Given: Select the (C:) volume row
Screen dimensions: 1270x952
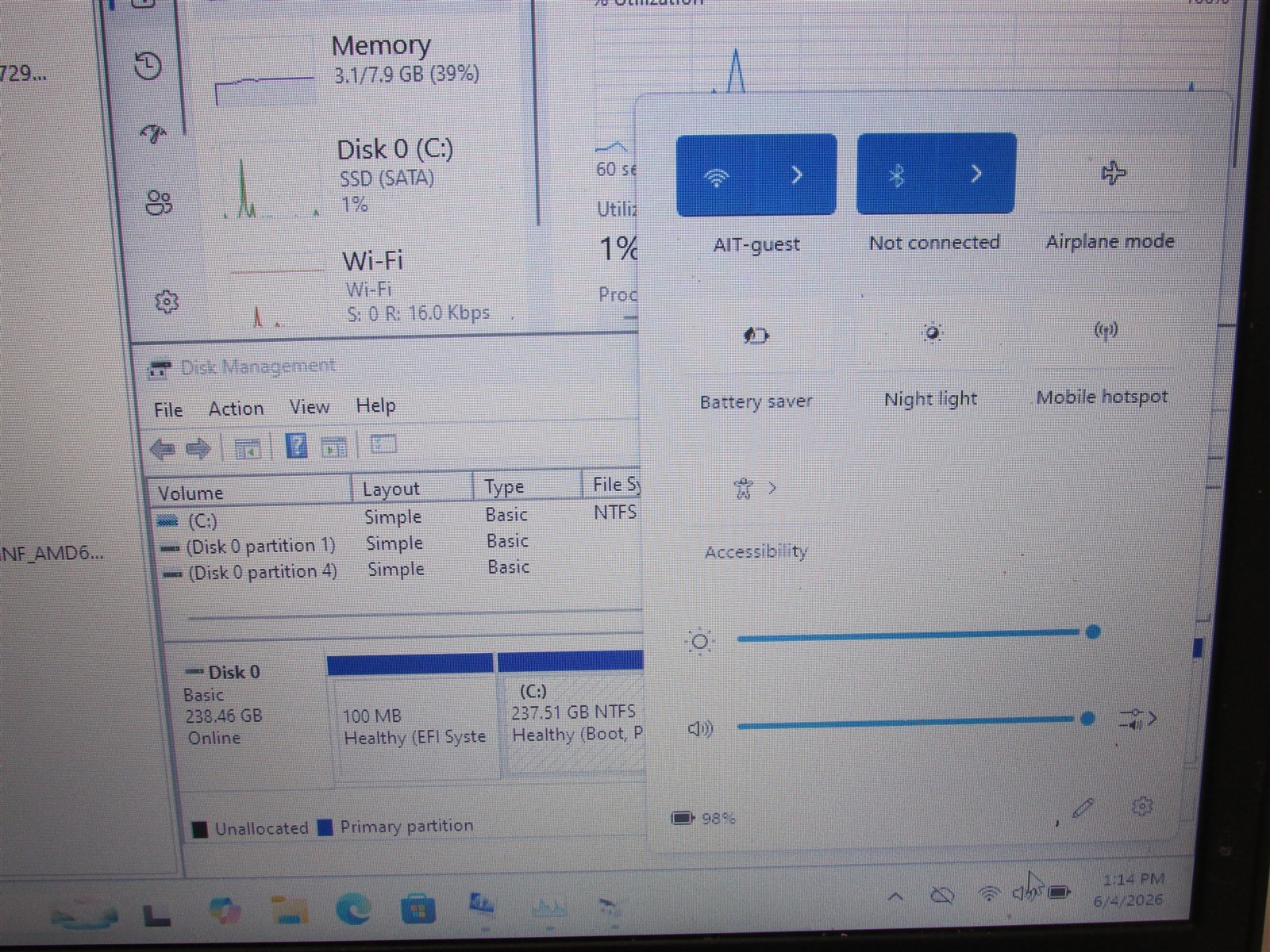Looking at the screenshot, I should click(397, 517).
